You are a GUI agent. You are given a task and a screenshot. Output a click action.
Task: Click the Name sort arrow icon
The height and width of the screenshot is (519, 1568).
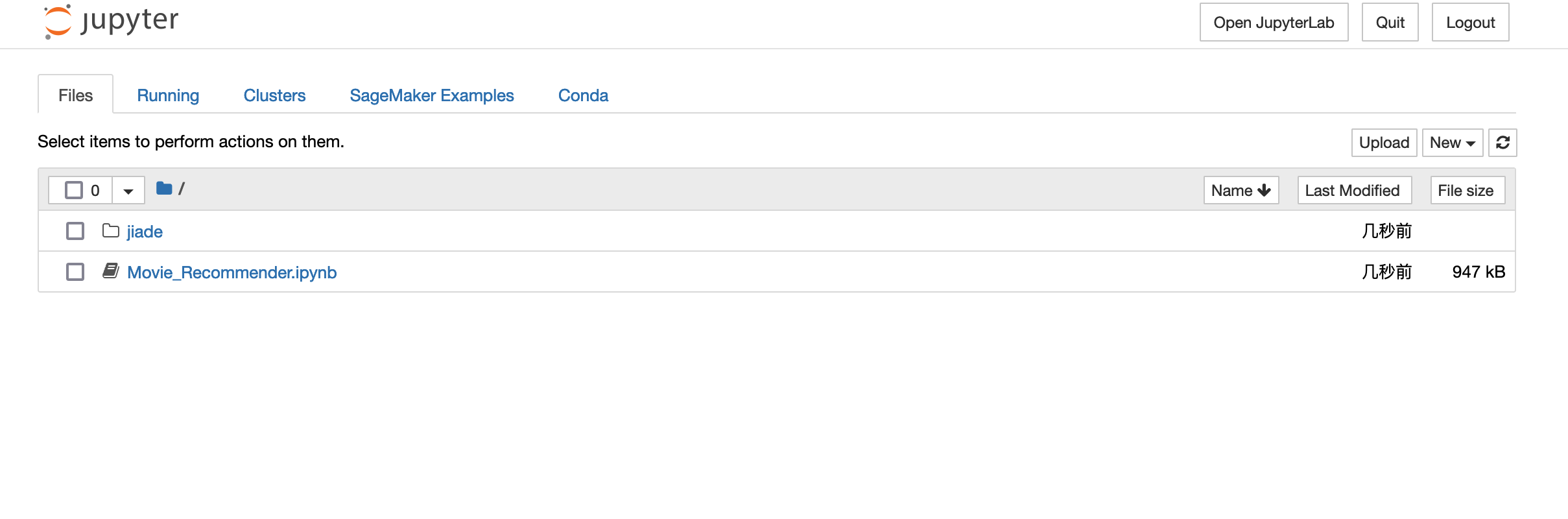click(1264, 191)
